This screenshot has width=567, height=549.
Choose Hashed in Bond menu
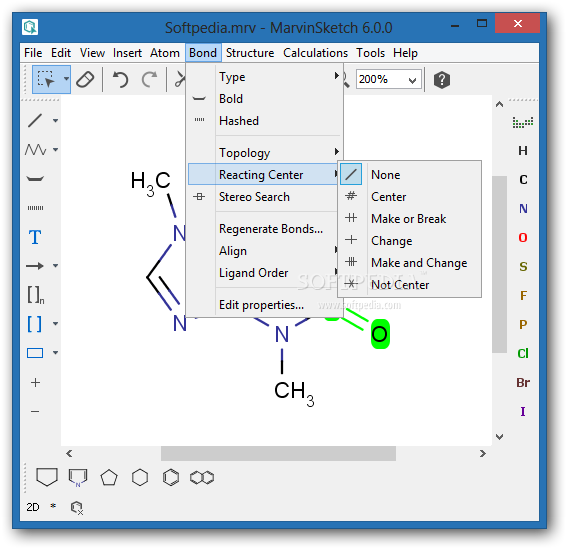[x=264, y=120]
